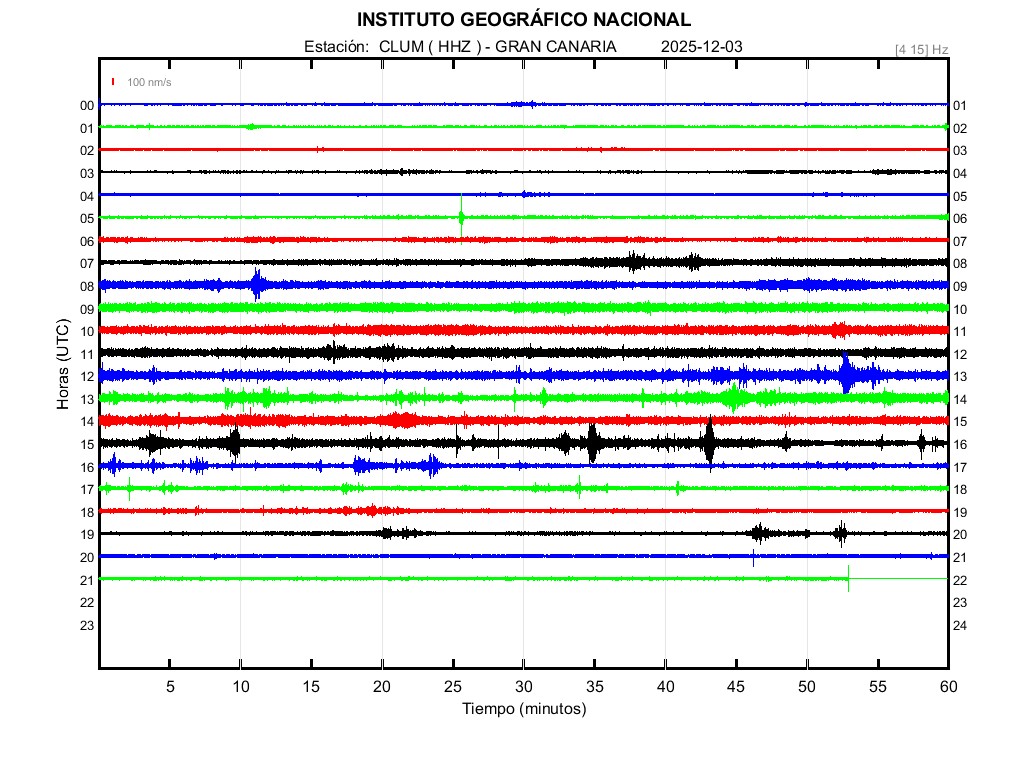Click the black burst near minute 46 on hour 19
Image resolution: width=1024 pixels, height=768 pixels.
coord(759,533)
